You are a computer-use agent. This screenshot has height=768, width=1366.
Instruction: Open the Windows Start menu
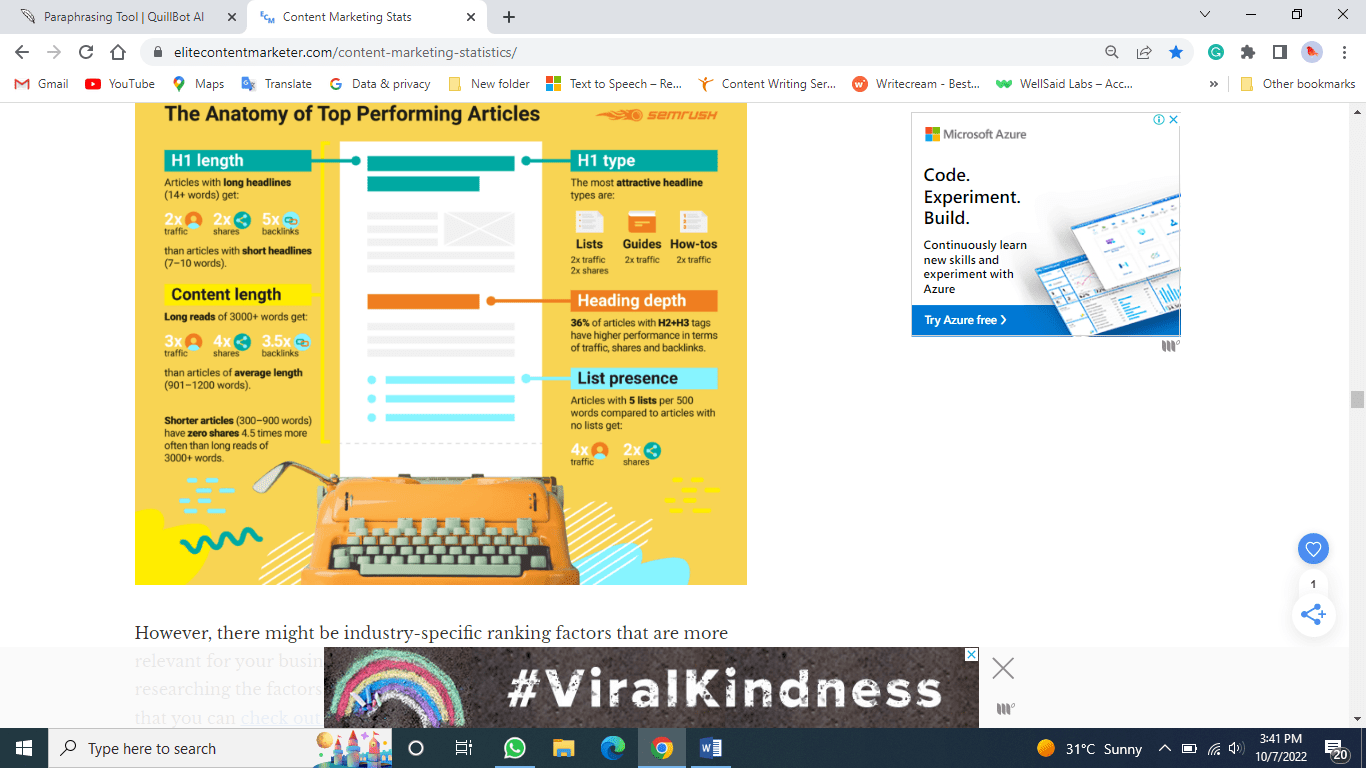point(24,748)
